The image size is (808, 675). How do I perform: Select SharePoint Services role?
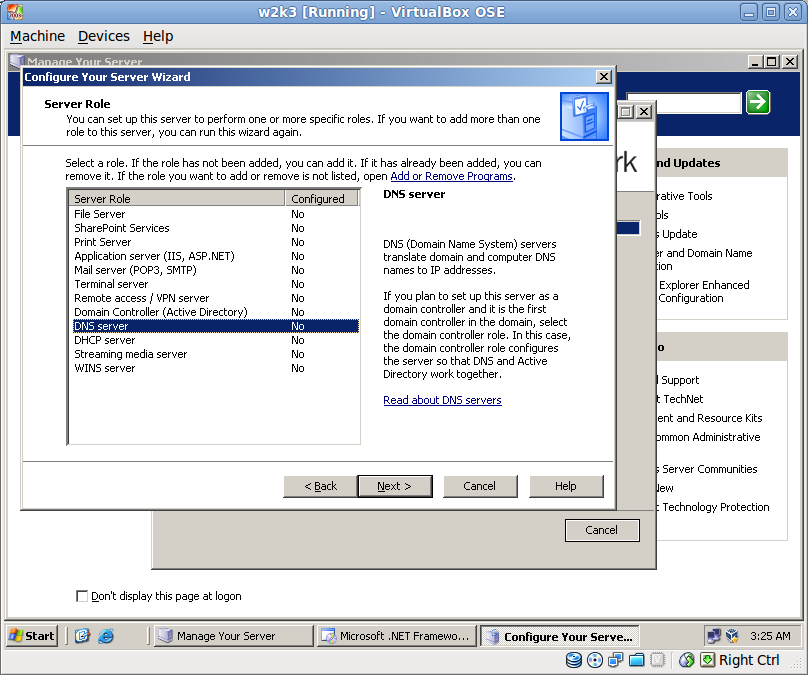coord(215,228)
